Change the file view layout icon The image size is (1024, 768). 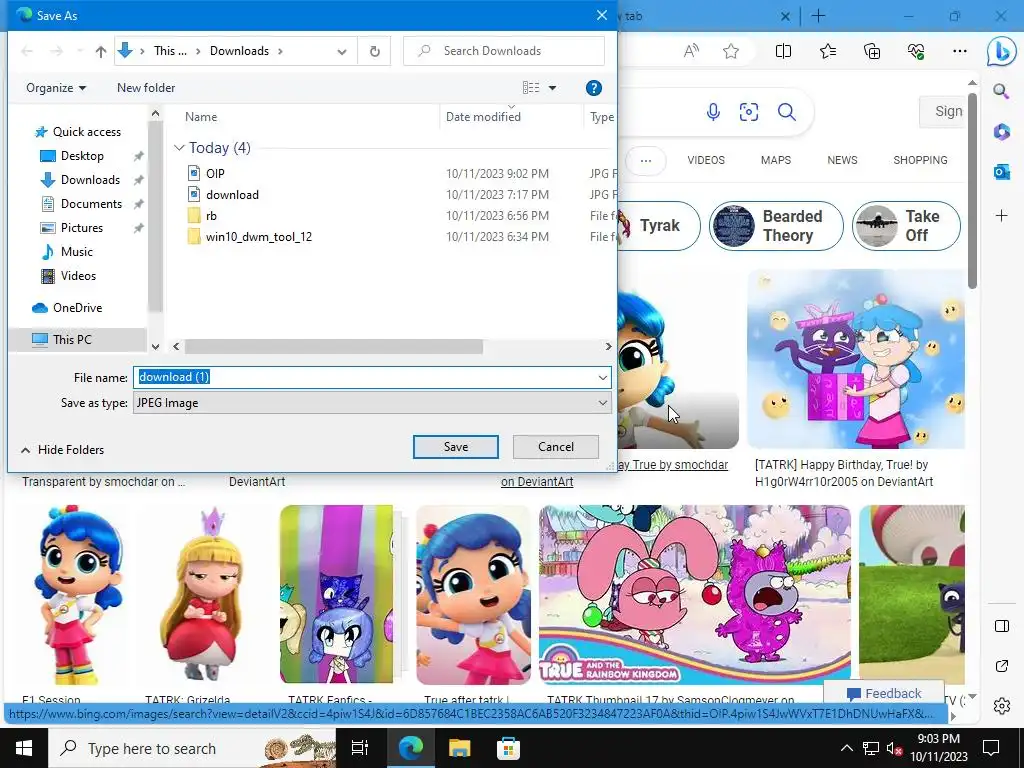[x=531, y=88]
